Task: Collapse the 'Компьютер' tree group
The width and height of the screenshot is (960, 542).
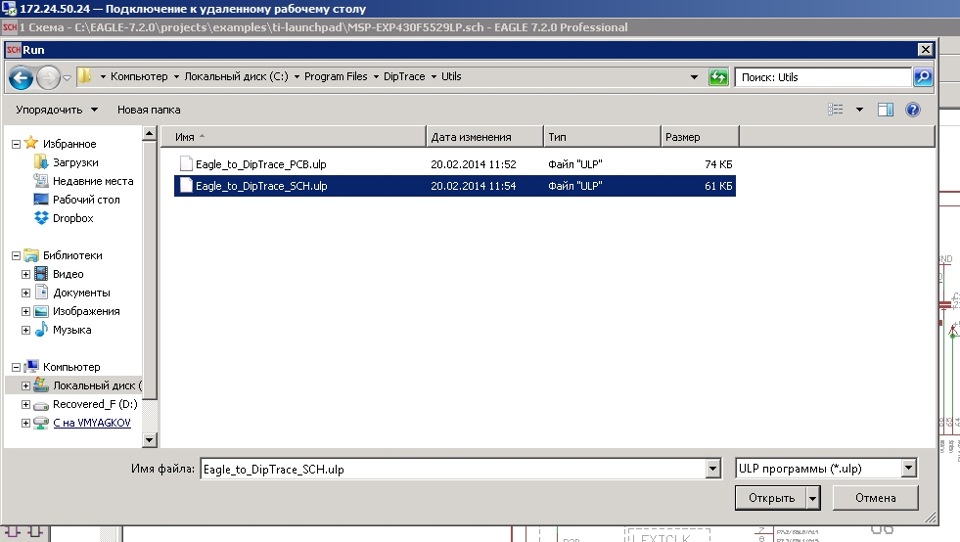Action: 17,367
